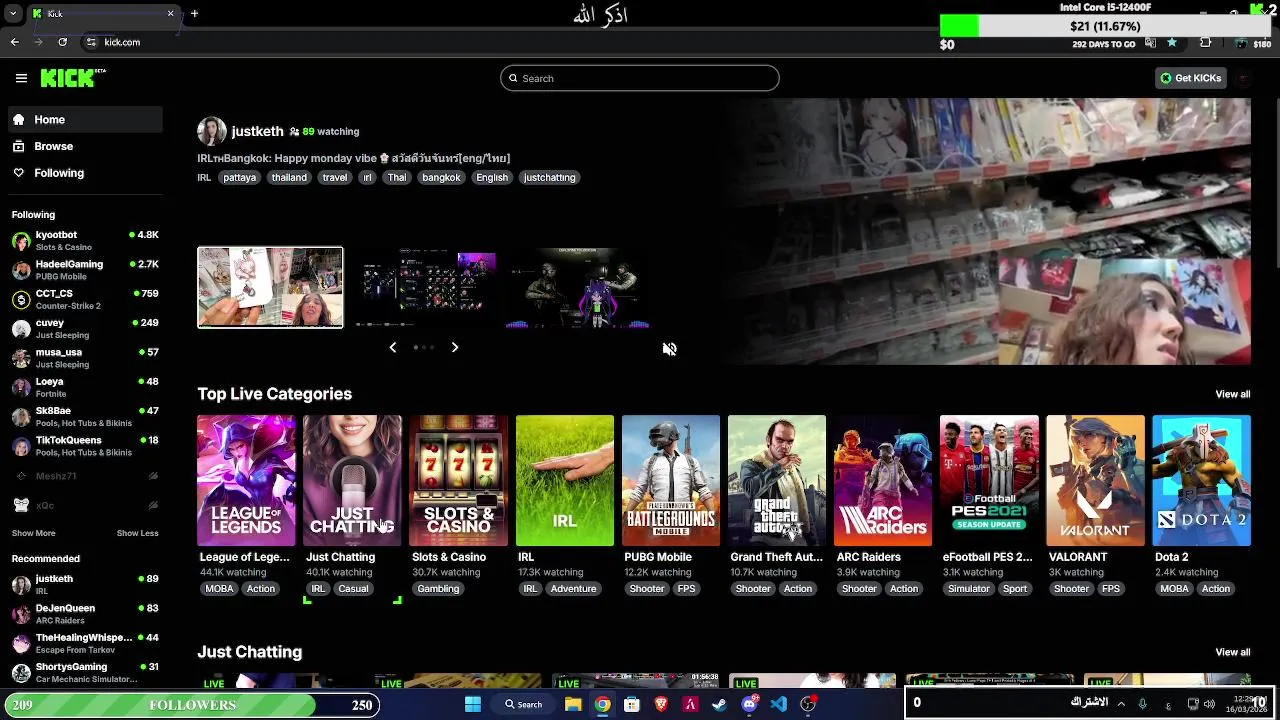Select the second featured stream thumbnail
Viewport: 1280px width, 720px height.
coord(426,287)
